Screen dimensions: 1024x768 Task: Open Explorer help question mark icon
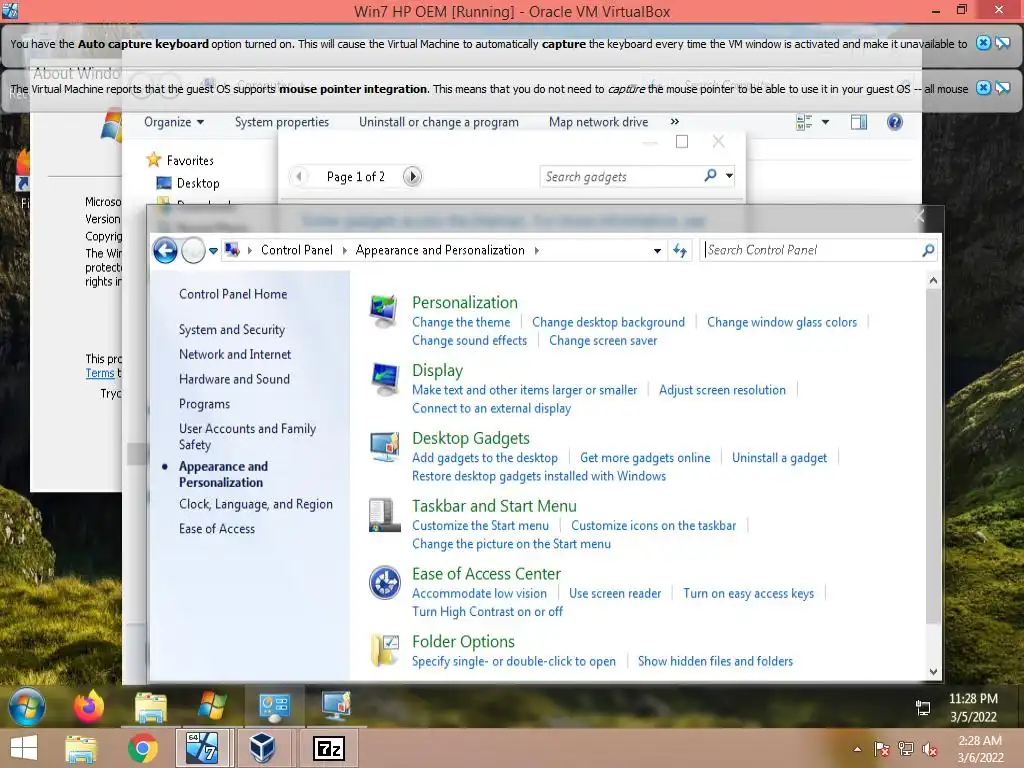tap(895, 122)
